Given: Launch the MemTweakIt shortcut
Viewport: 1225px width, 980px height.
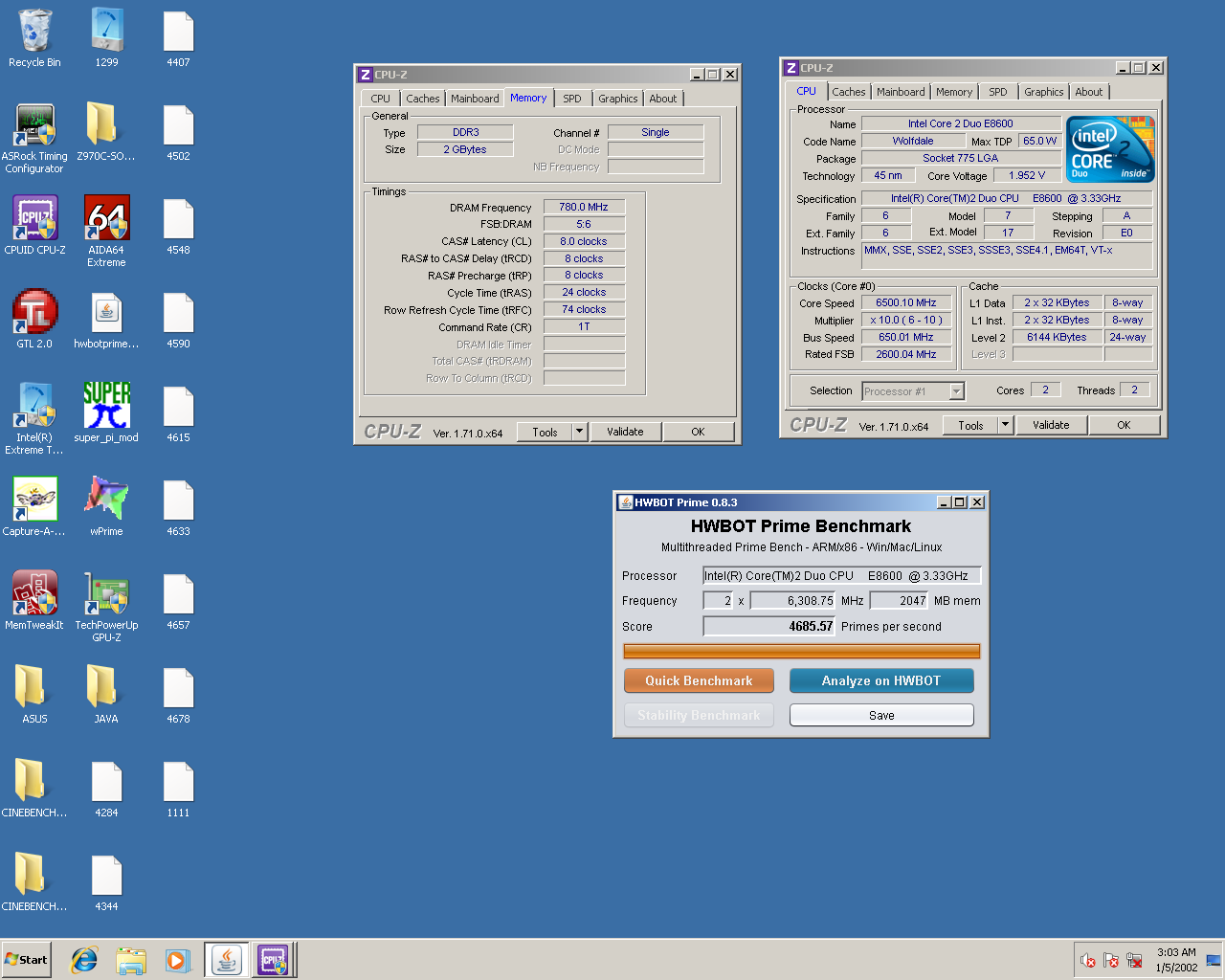Looking at the screenshot, I should pyautogui.click(x=34, y=601).
